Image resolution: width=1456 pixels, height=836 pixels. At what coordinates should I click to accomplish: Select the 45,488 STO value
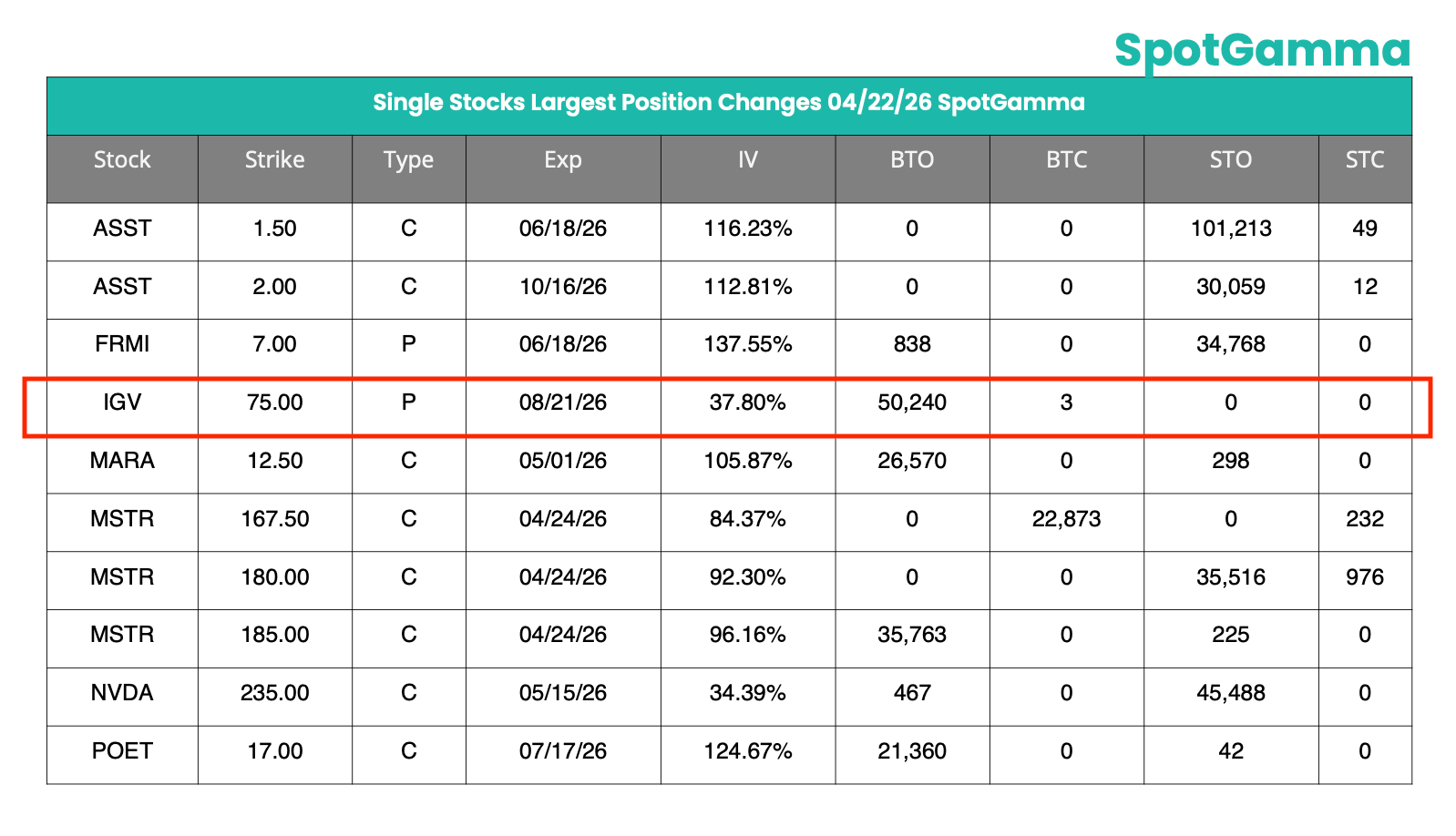tap(1230, 693)
